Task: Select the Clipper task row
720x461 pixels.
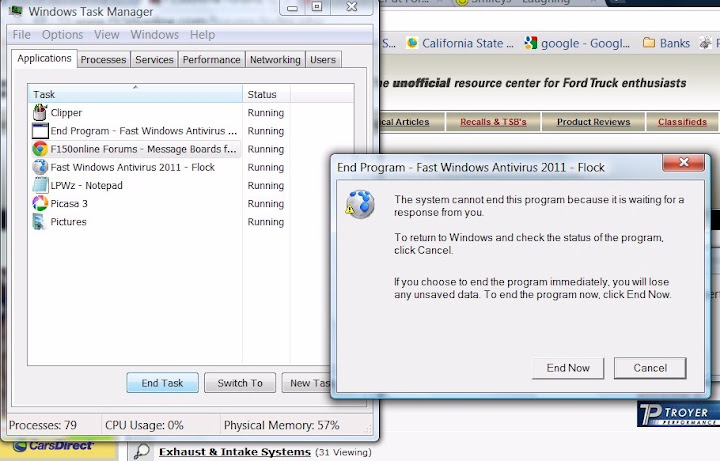Action: [x=136, y=112]
